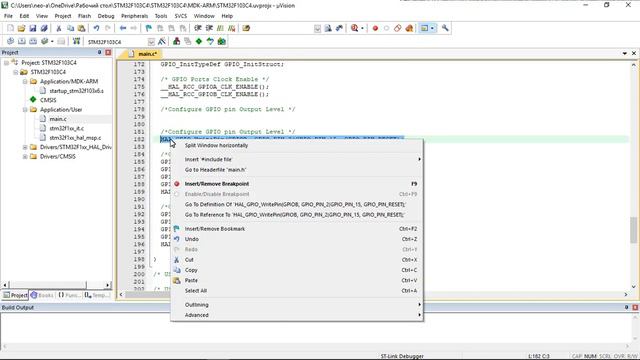
Task: Create a new file with toolbar icon
Action: 11,28
